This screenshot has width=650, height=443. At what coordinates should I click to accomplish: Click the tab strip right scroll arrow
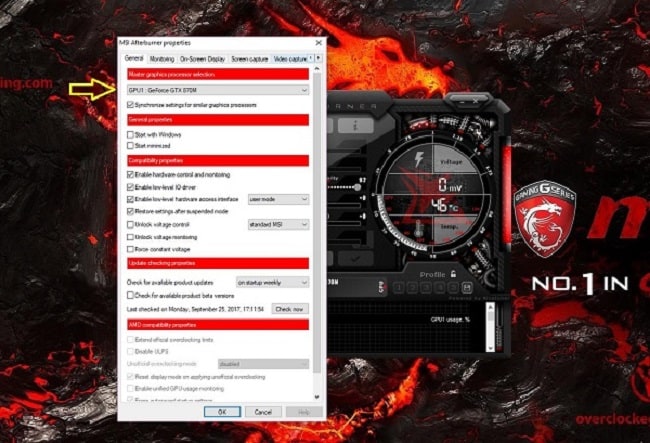[318, 58]
